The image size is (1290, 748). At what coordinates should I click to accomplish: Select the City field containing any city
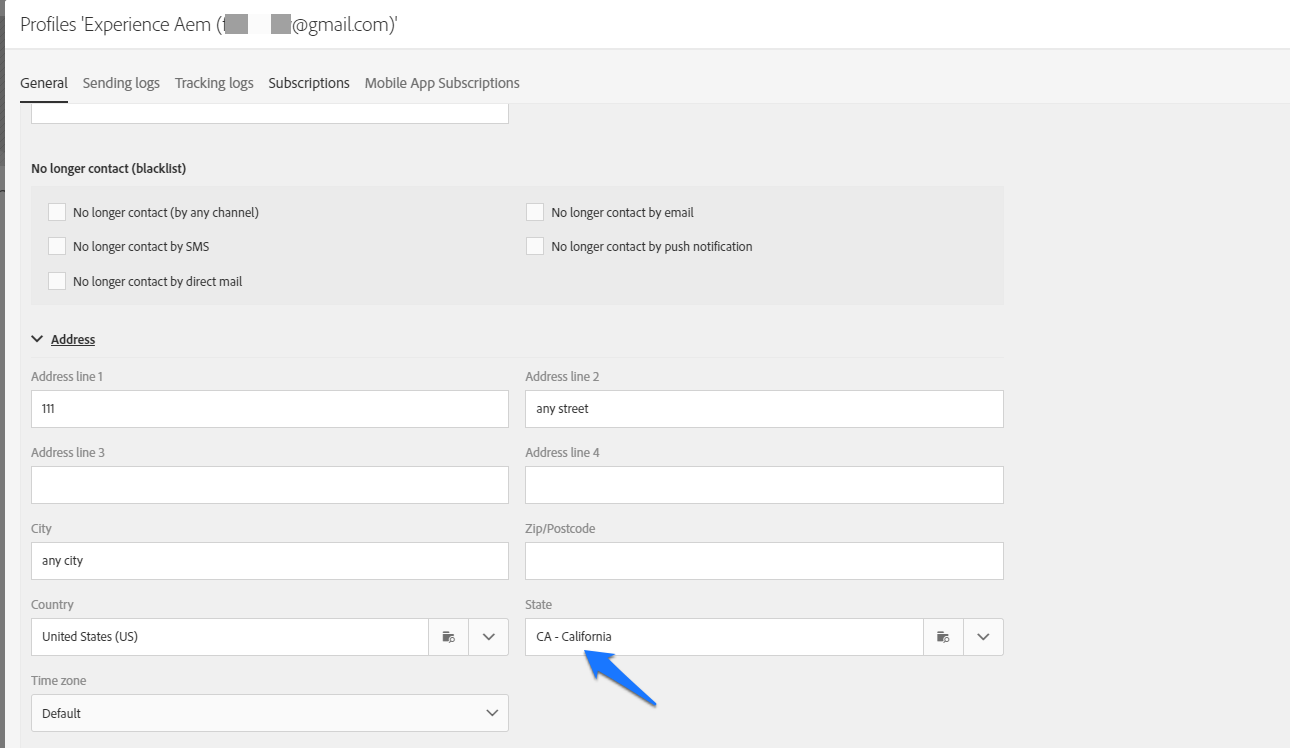269,560
